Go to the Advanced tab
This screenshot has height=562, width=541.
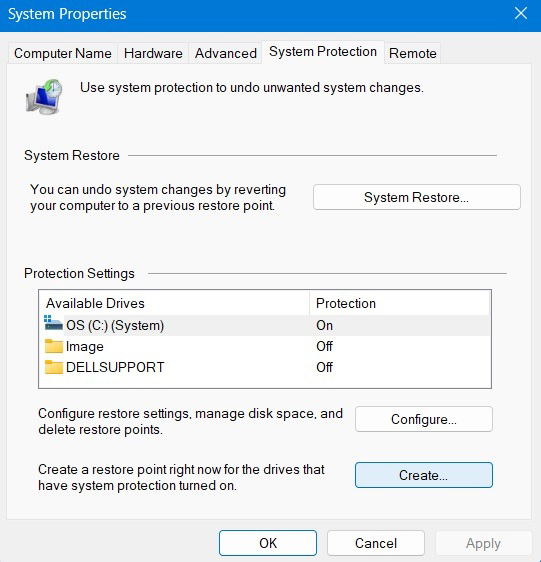click(226, 53)
